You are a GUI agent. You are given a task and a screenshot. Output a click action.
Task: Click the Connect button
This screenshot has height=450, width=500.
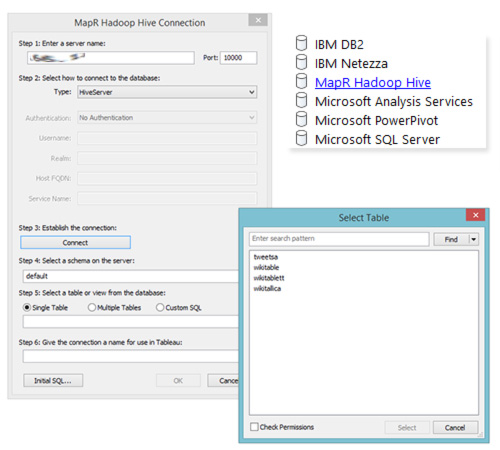[x=75, y=242]
